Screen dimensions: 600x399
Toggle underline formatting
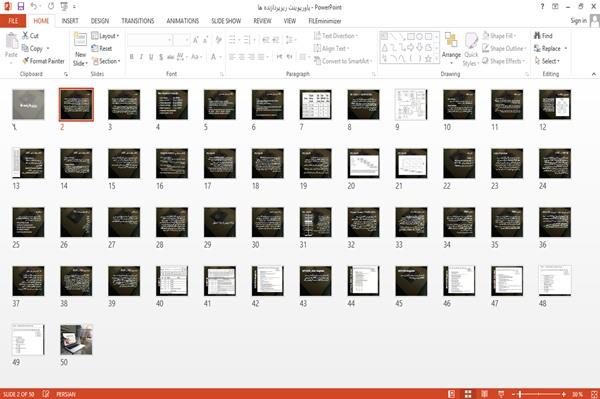(151, 57)
